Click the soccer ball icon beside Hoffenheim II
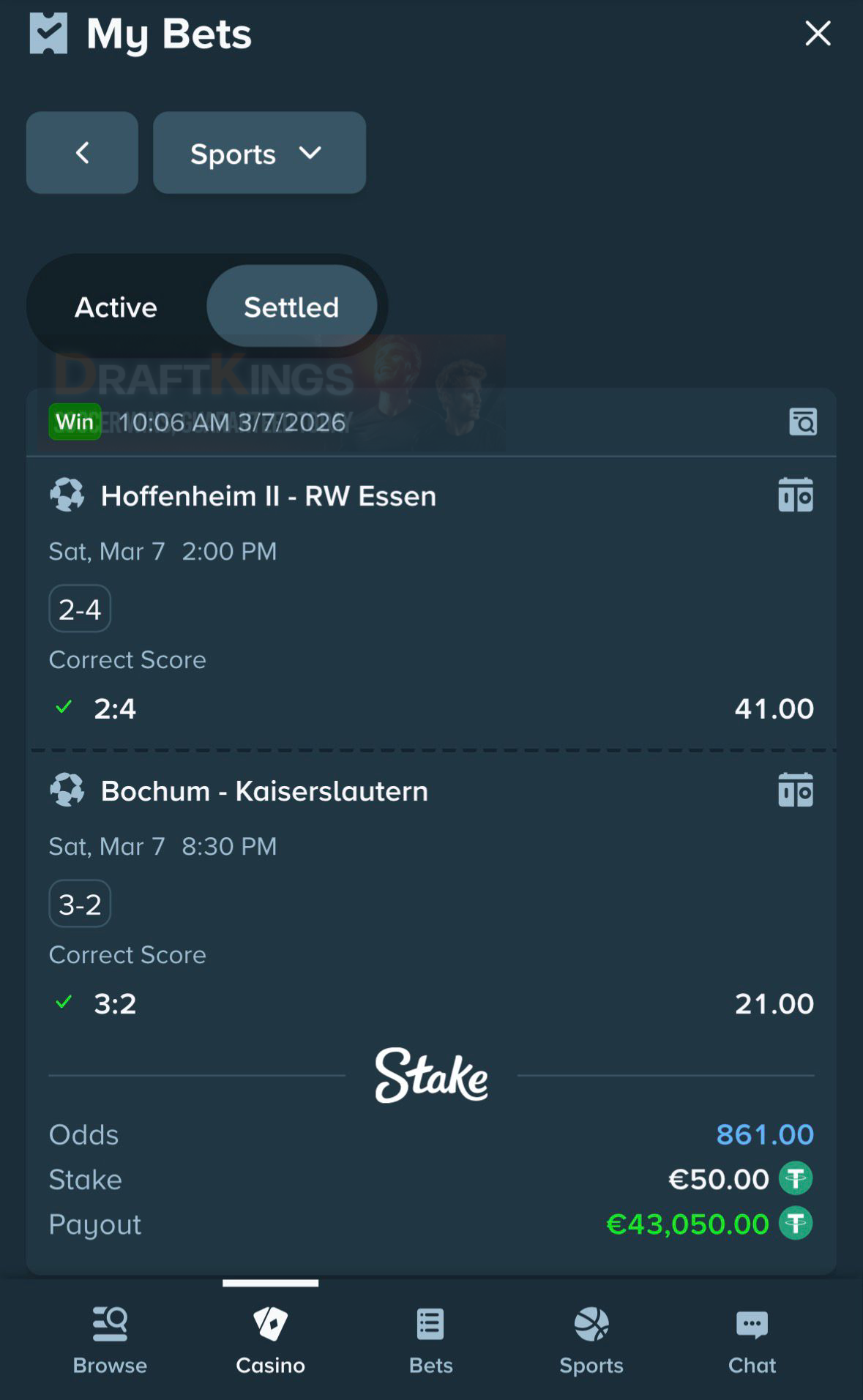This screenshot has width=863, height=1400. (68, 495)
